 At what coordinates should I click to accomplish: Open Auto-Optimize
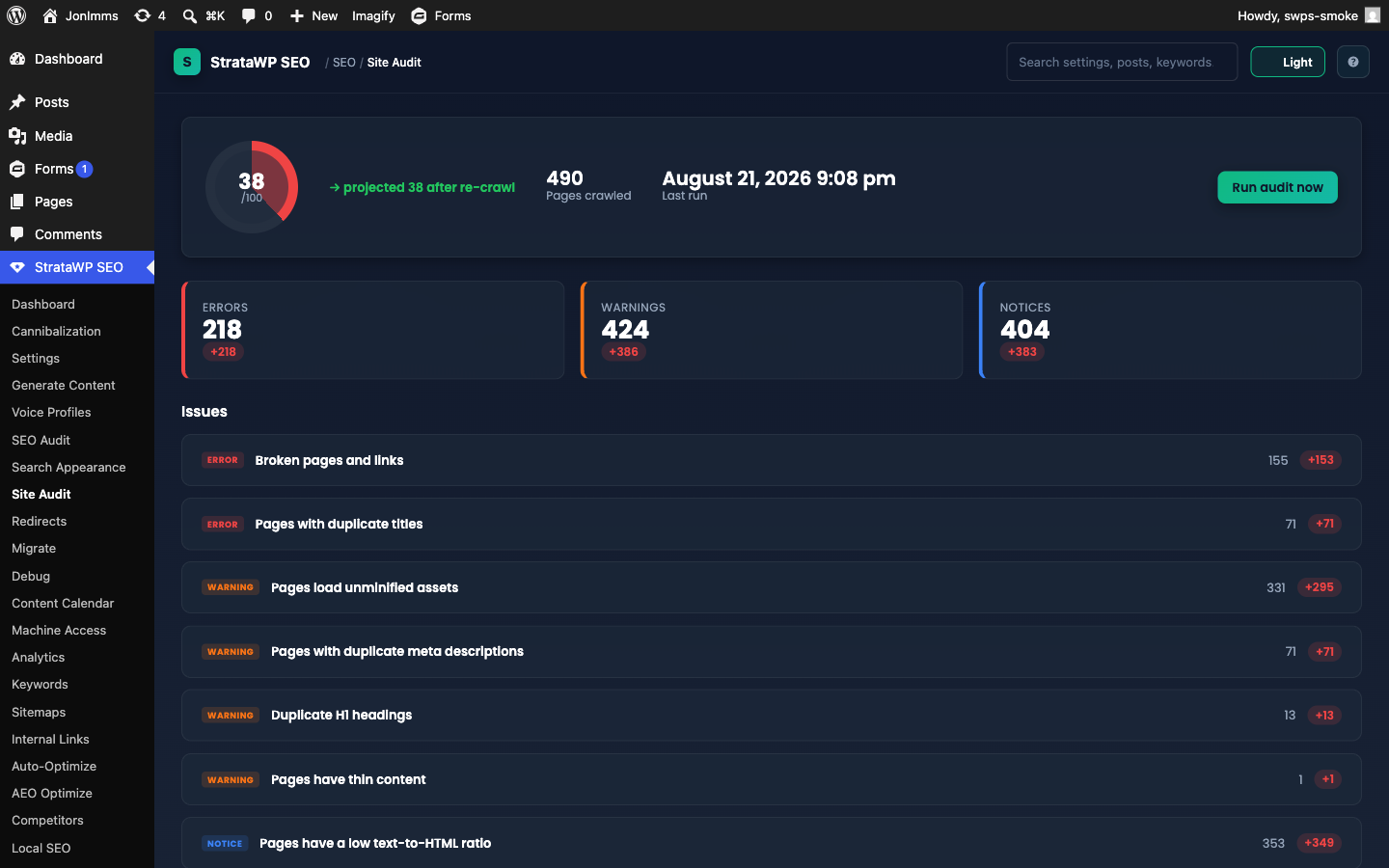54,766
